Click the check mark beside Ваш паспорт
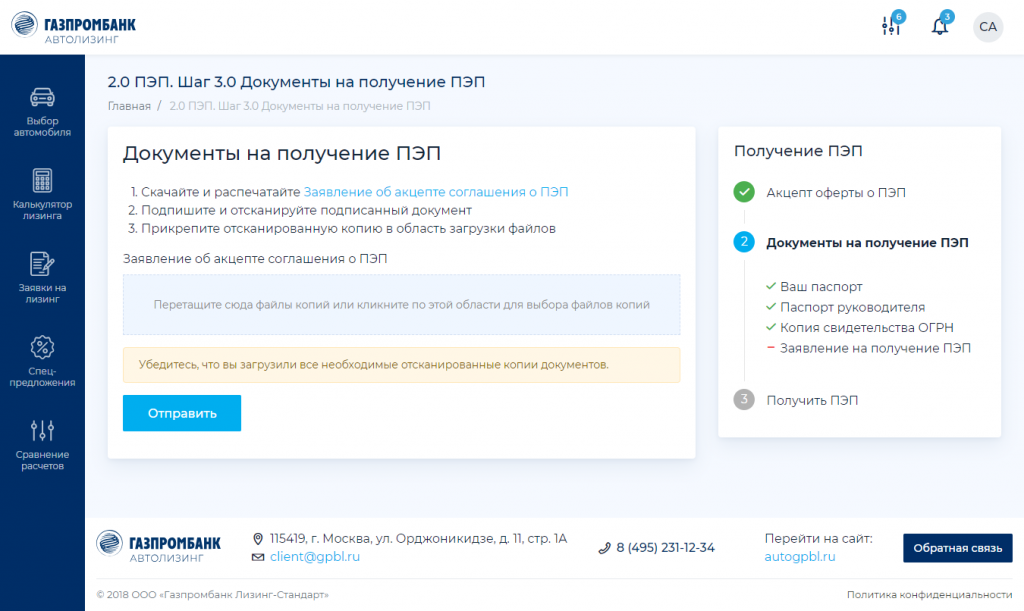This screenshot has height=611, width=1024. click(x=771, y=286)
